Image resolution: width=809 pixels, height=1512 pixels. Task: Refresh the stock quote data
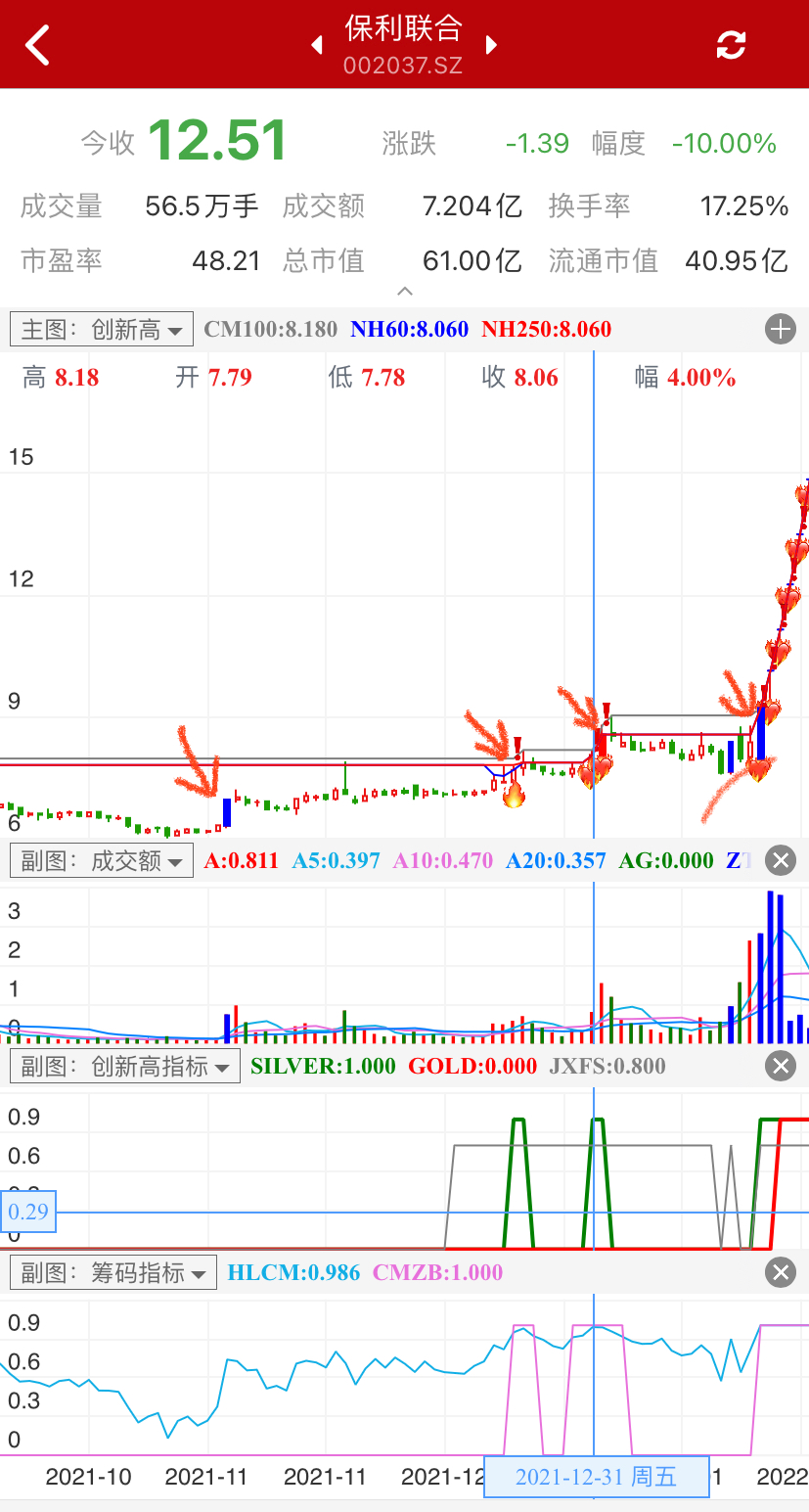[731, 45]
